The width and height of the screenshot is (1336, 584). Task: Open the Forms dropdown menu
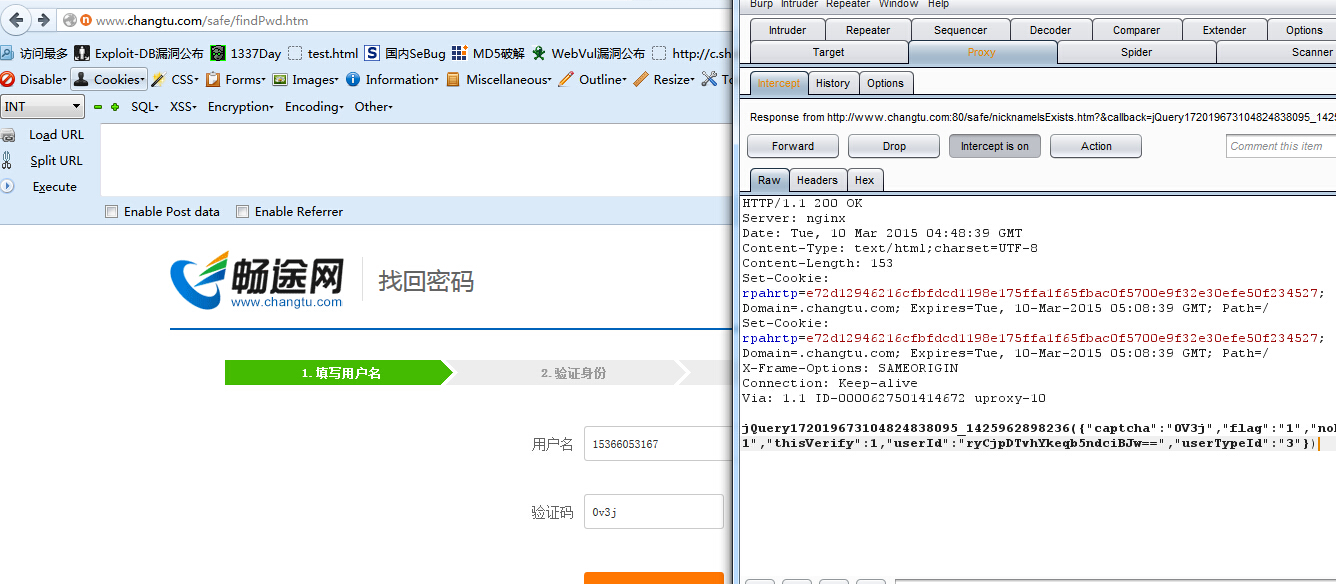(x=237, y=79)
